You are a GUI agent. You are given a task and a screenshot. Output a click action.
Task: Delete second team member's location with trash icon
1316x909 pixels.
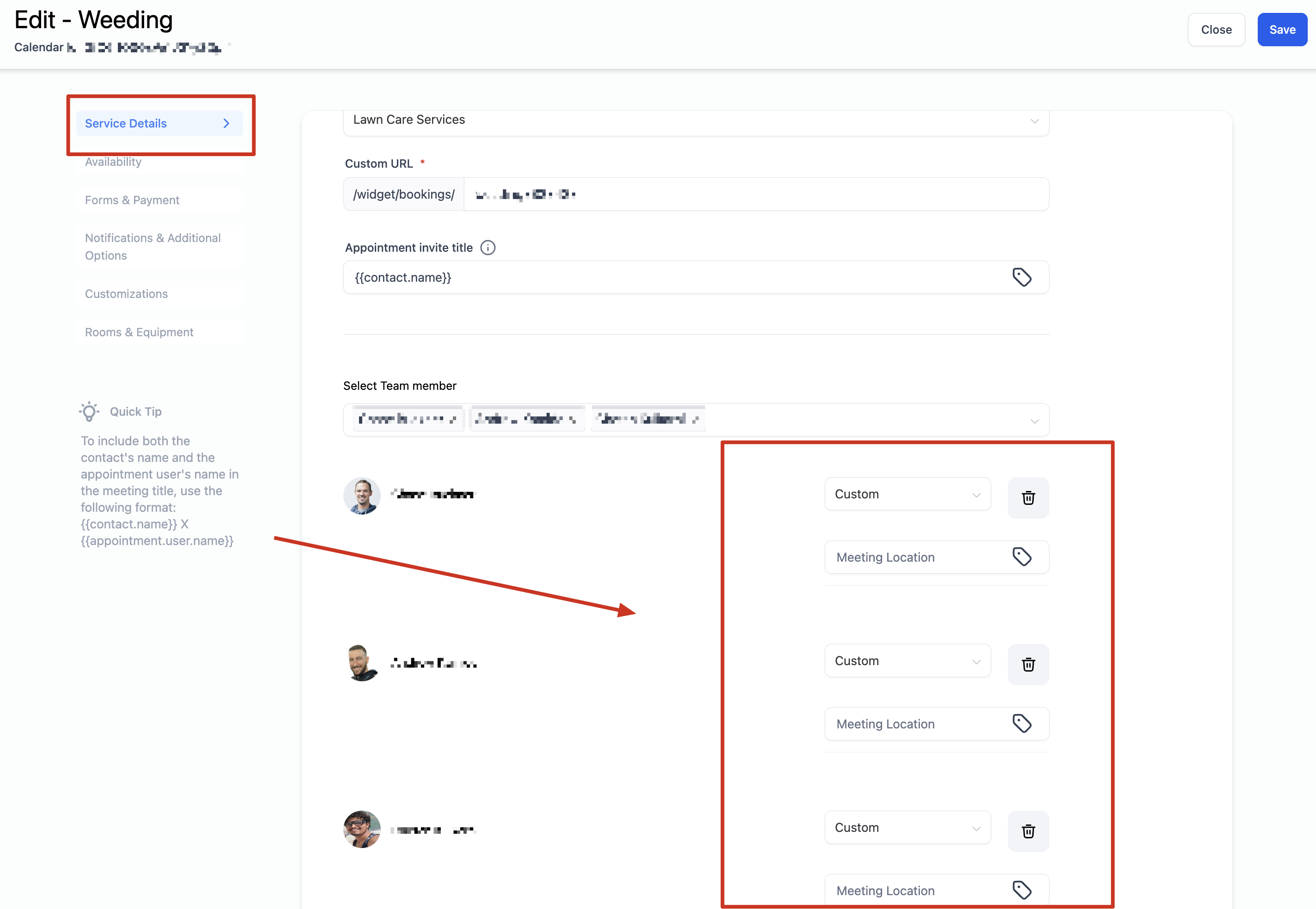point(1028,664)
